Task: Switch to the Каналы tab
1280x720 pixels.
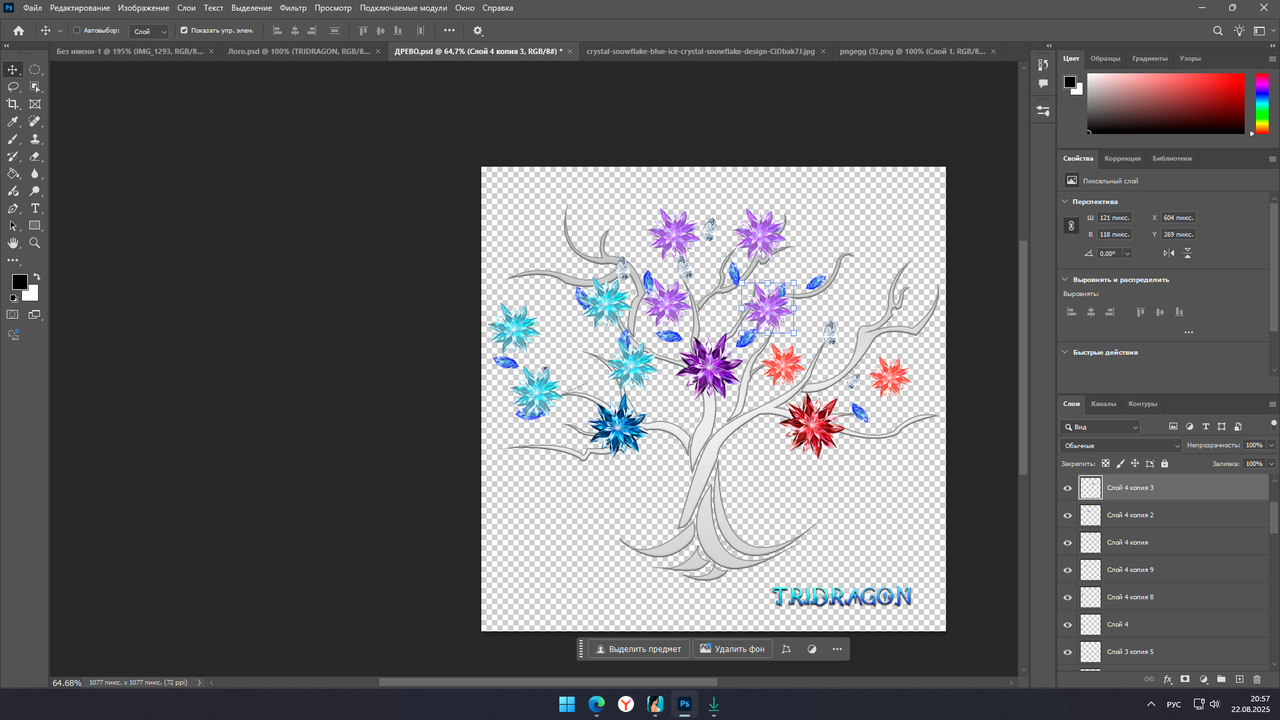Action: click(1104, 404)
